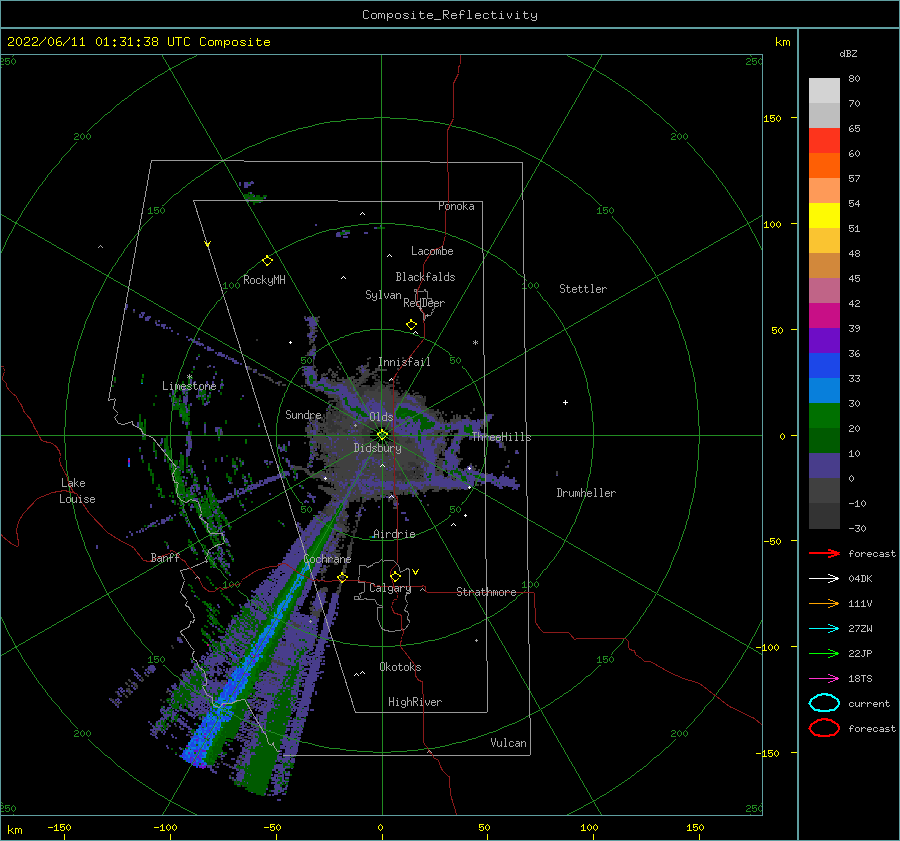
Task: Click the Blackfalds city label
Action: pos(425,277)
